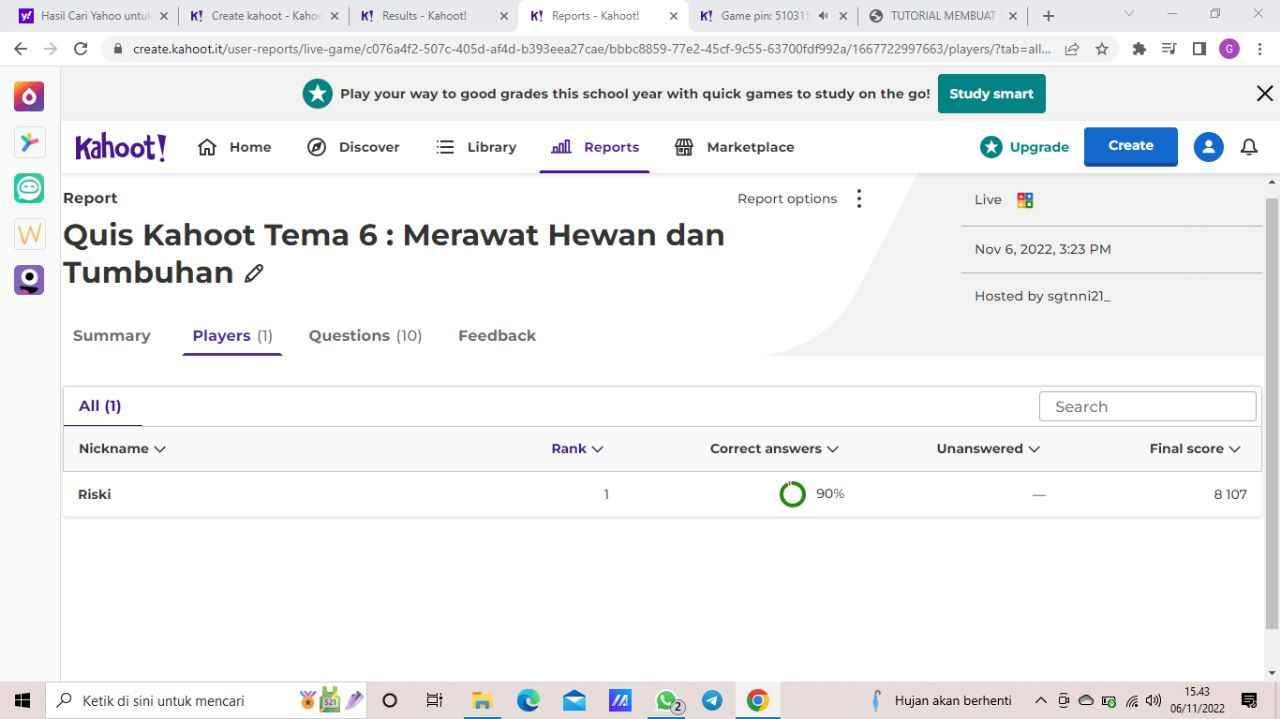Viewport: 1280px width, 719px height.
Task: Share this page via address bar icon
Action: [1072, 49]
